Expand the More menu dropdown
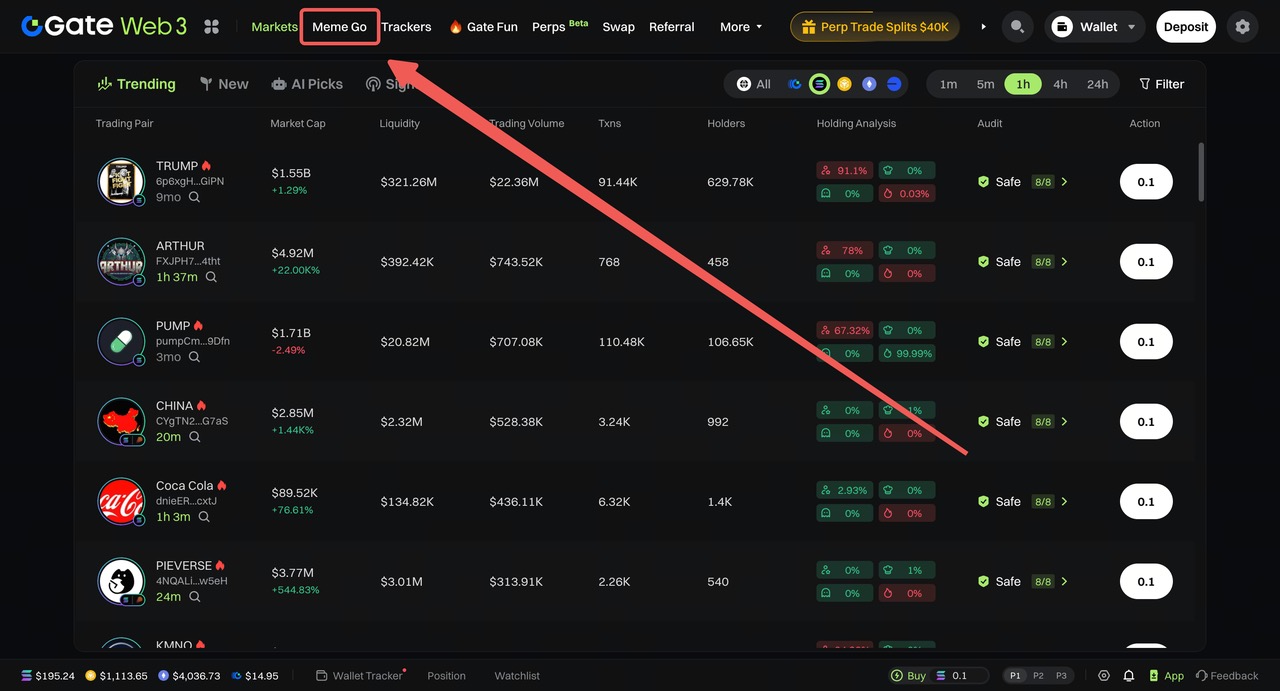 [x=741, y=27]
